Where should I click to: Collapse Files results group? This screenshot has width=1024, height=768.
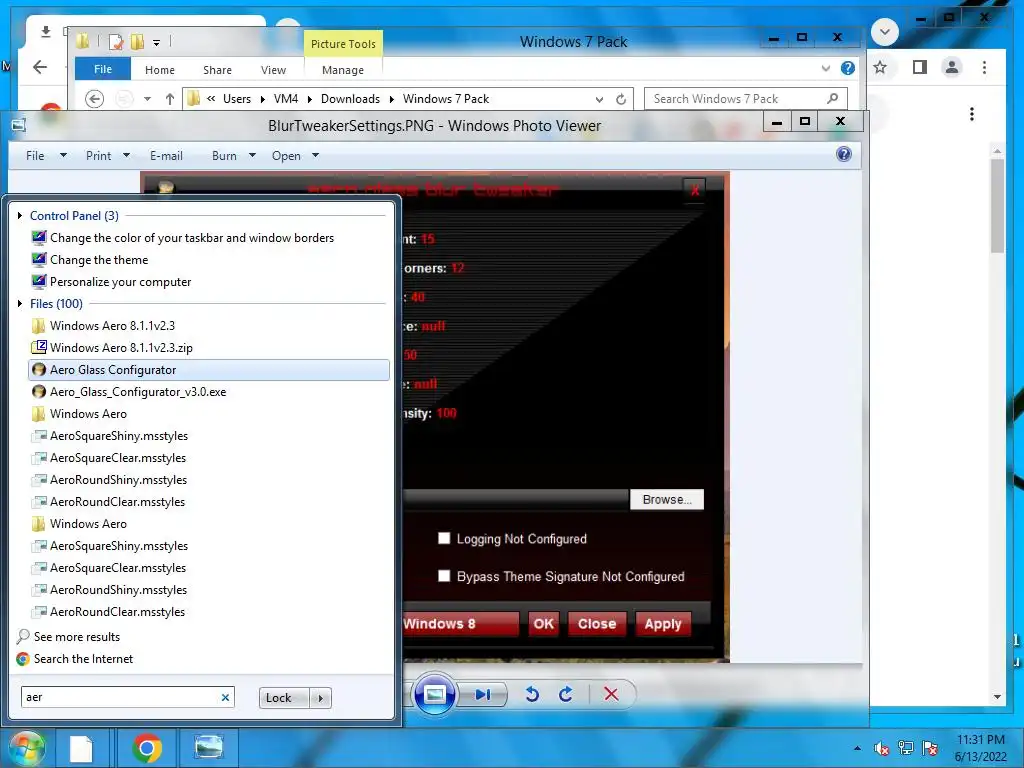pyautogui.click(x=20, y=304)
